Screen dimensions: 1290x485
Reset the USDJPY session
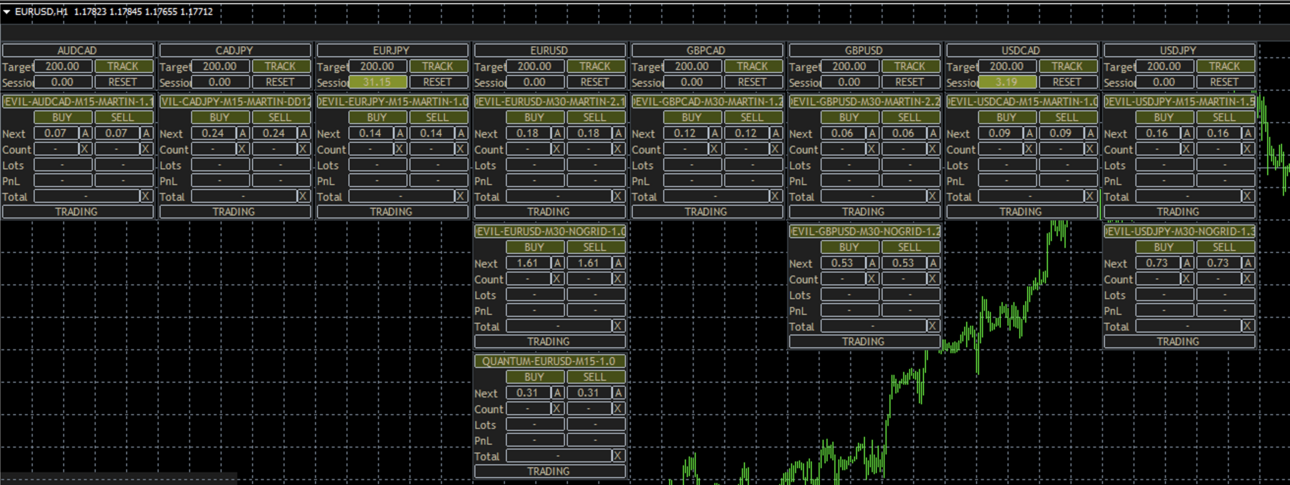pyautogui.click(x=1226, y=82)
